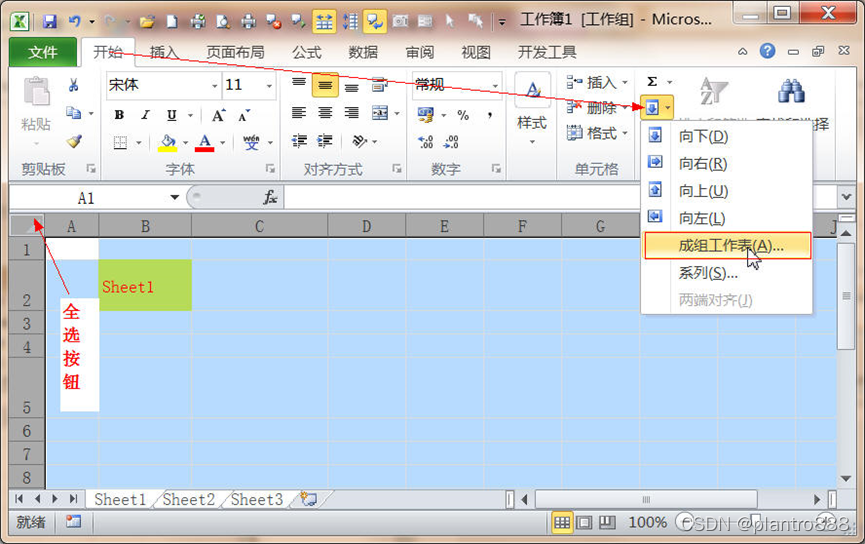Screen dimensions: 865x544
Task: Switch to 开发工具 ribbon tab
Action: point(547,52)
